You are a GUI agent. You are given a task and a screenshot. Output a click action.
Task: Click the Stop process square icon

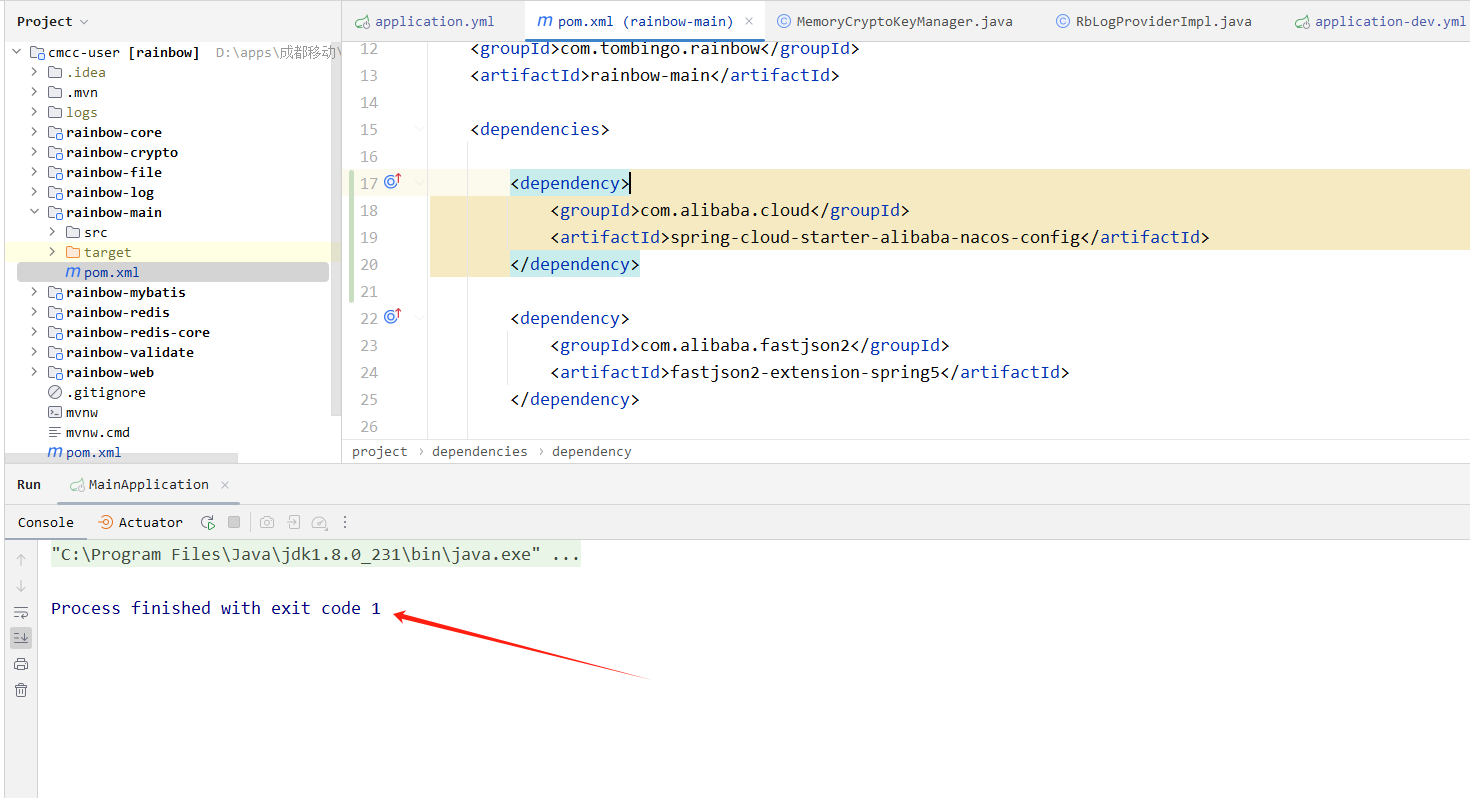[234, 522]
